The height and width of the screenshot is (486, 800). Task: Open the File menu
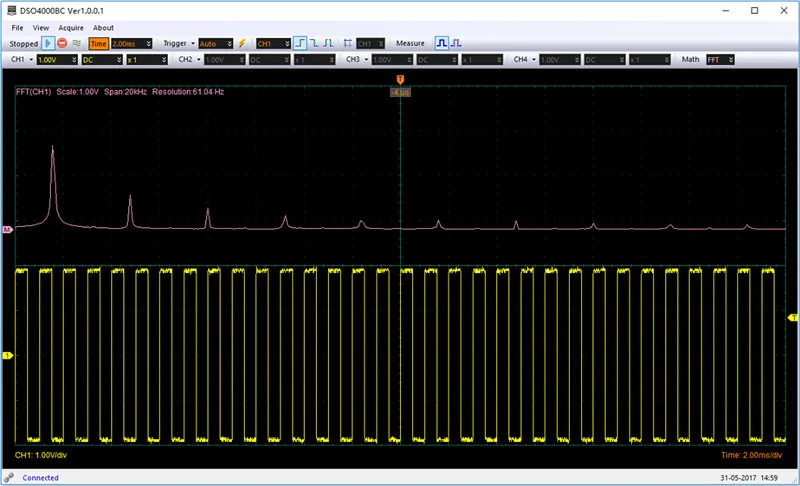tap(17, 28)
